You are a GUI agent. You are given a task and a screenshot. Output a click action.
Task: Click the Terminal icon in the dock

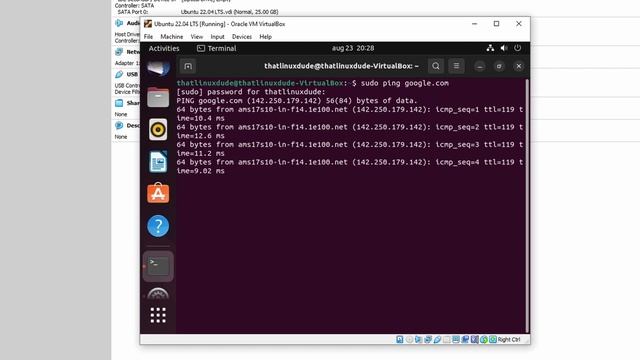(158, 266)
